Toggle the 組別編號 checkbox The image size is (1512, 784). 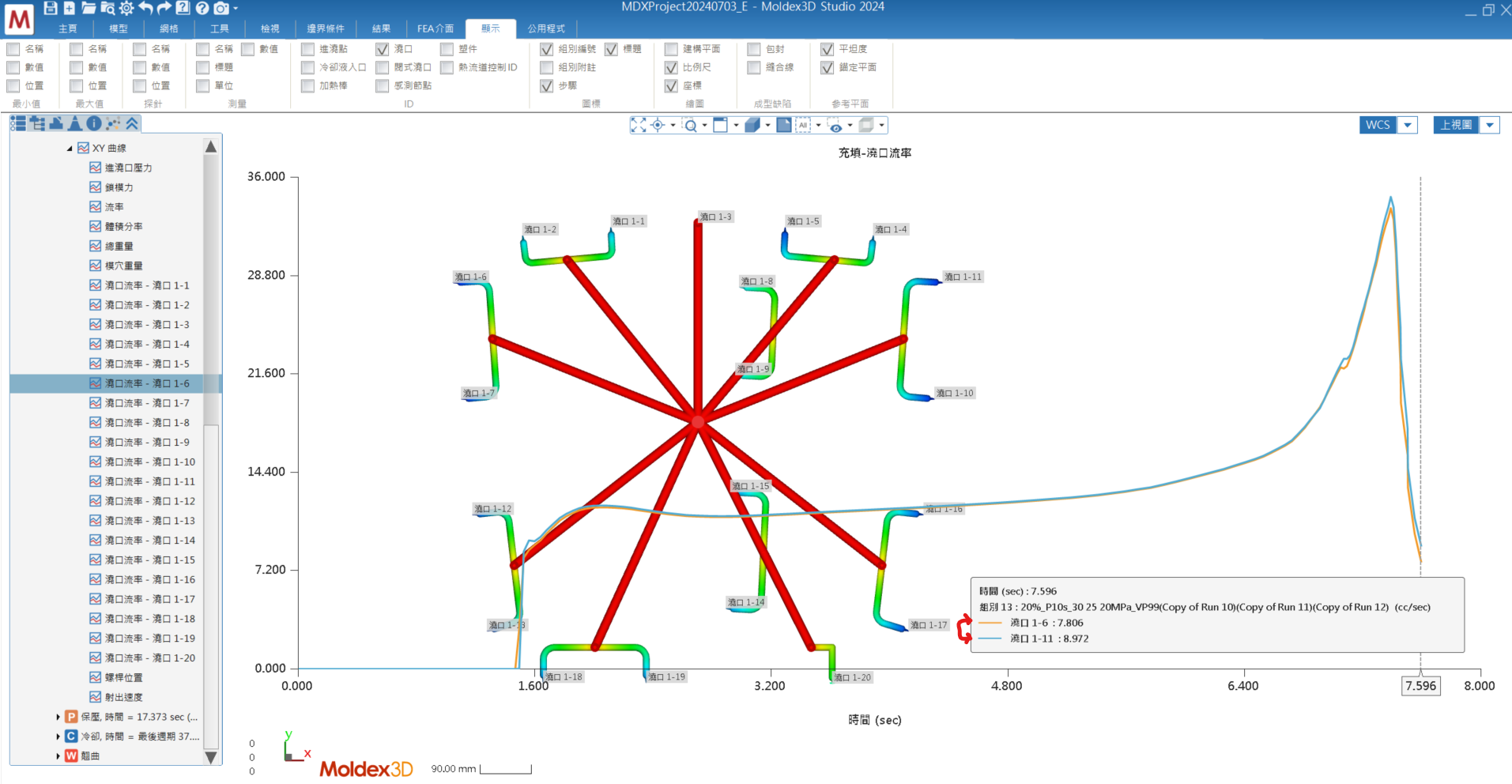(x=547, y=49)
